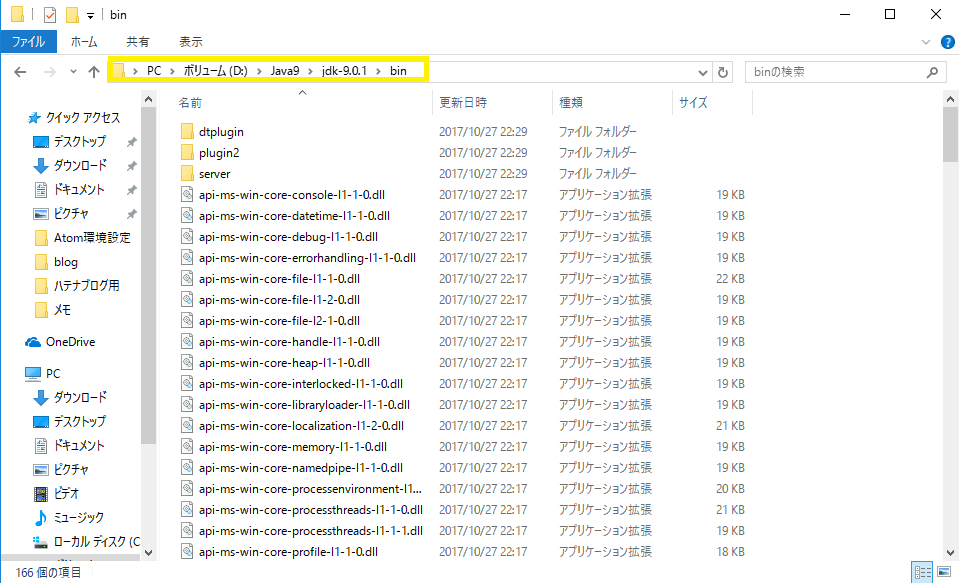Click jdk-9.0.1 in the address breadcrumb
This screenshot has width=959, height=583.
coord(344,71)
